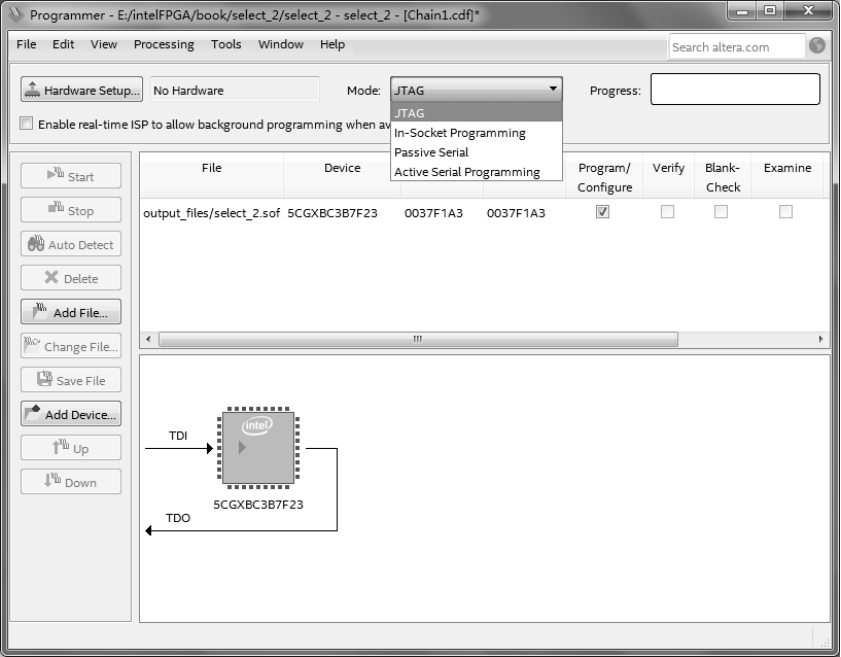The height and width of the screenshot is (657, 841).
Task: Open the Tools menu
Action: [226, 44]
